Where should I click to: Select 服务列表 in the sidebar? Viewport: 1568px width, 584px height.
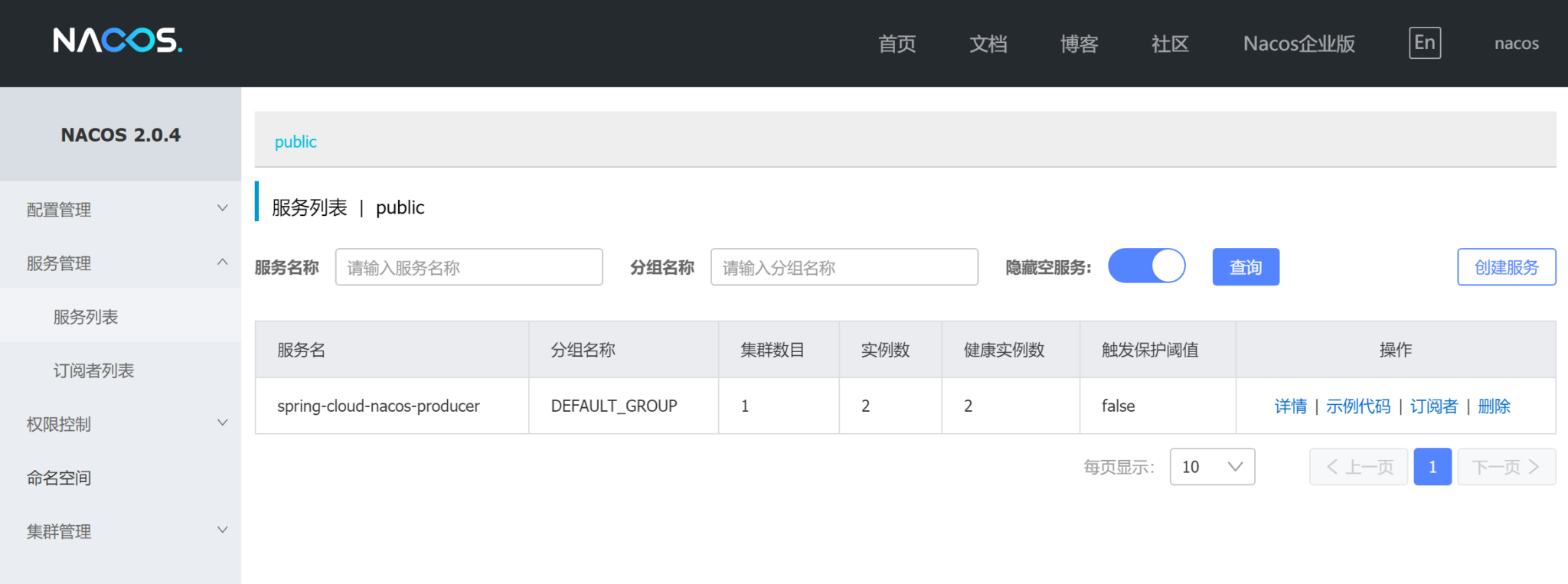click(x=86, y=317)
